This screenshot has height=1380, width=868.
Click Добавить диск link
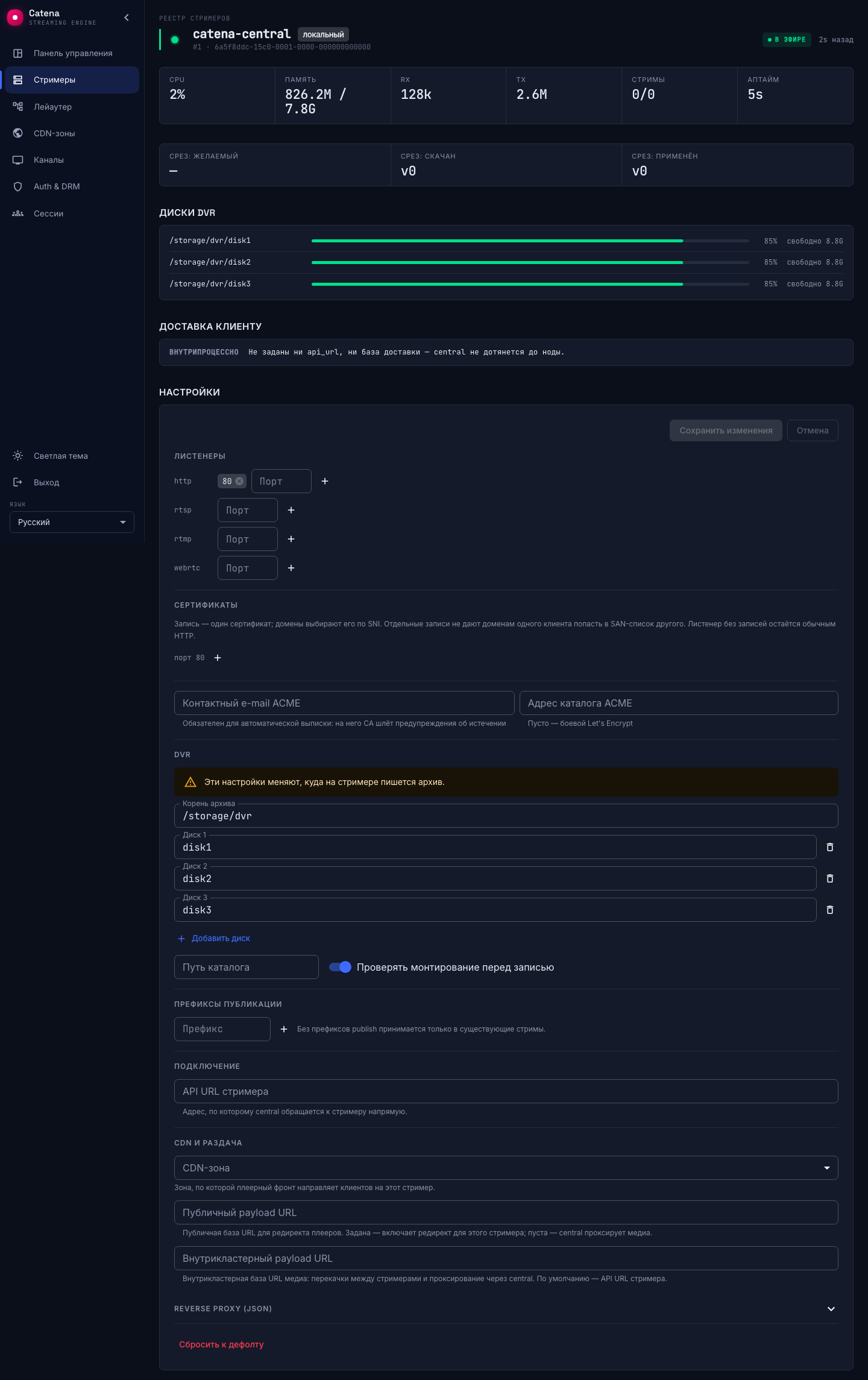point(214,938)
